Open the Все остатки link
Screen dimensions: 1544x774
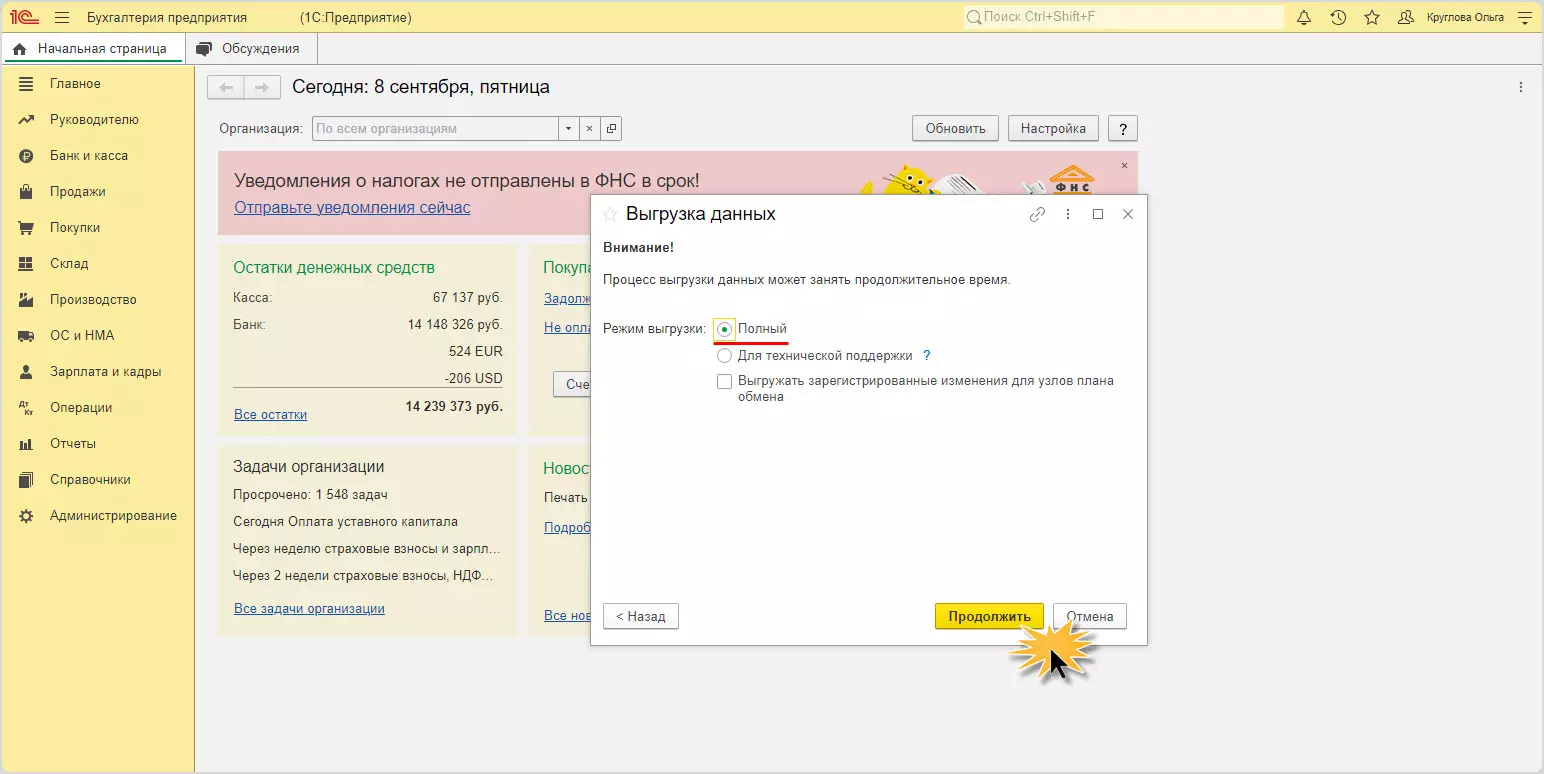coord(270,414)
